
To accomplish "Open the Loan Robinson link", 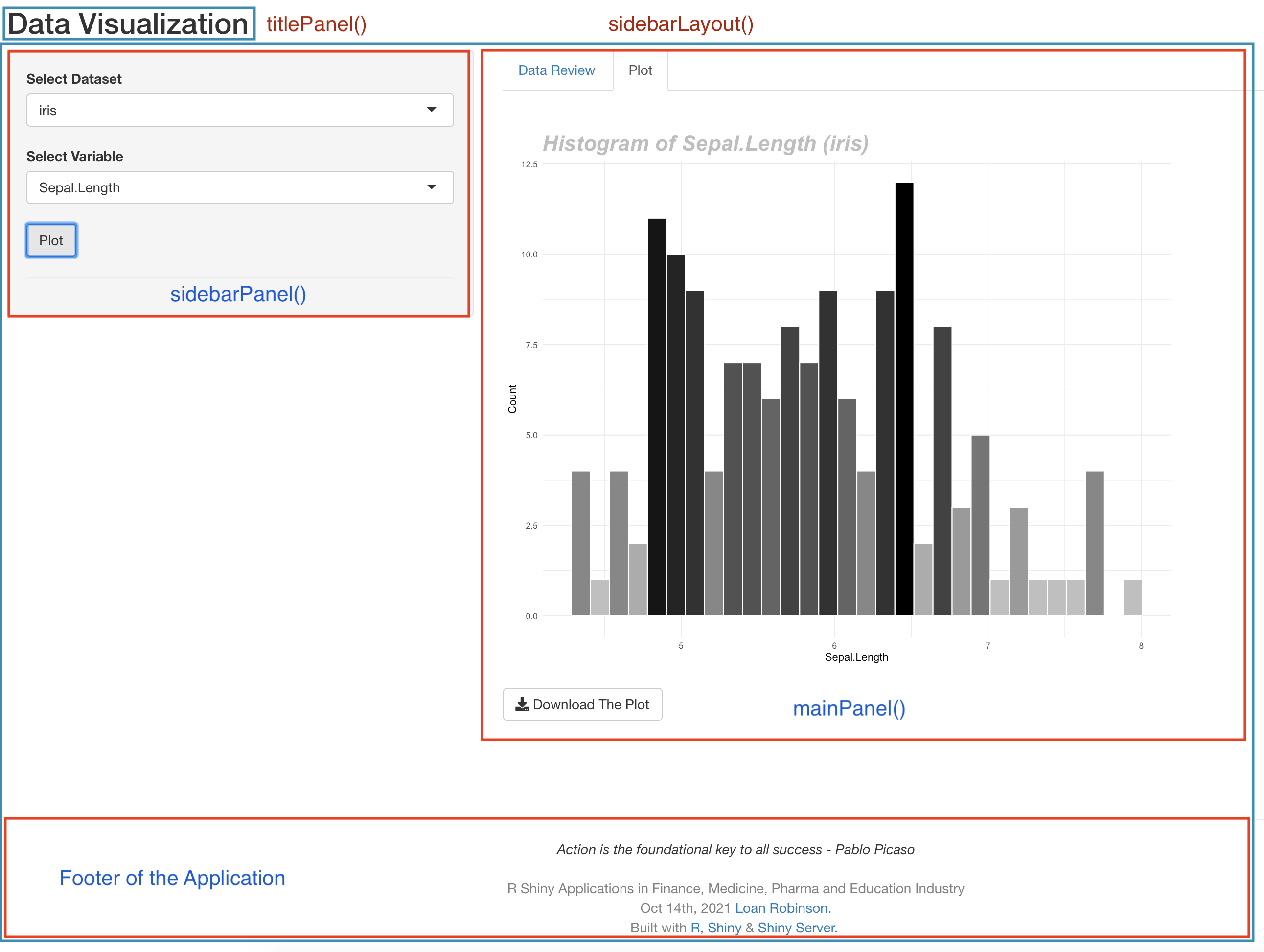I will [x=782, y=908].
